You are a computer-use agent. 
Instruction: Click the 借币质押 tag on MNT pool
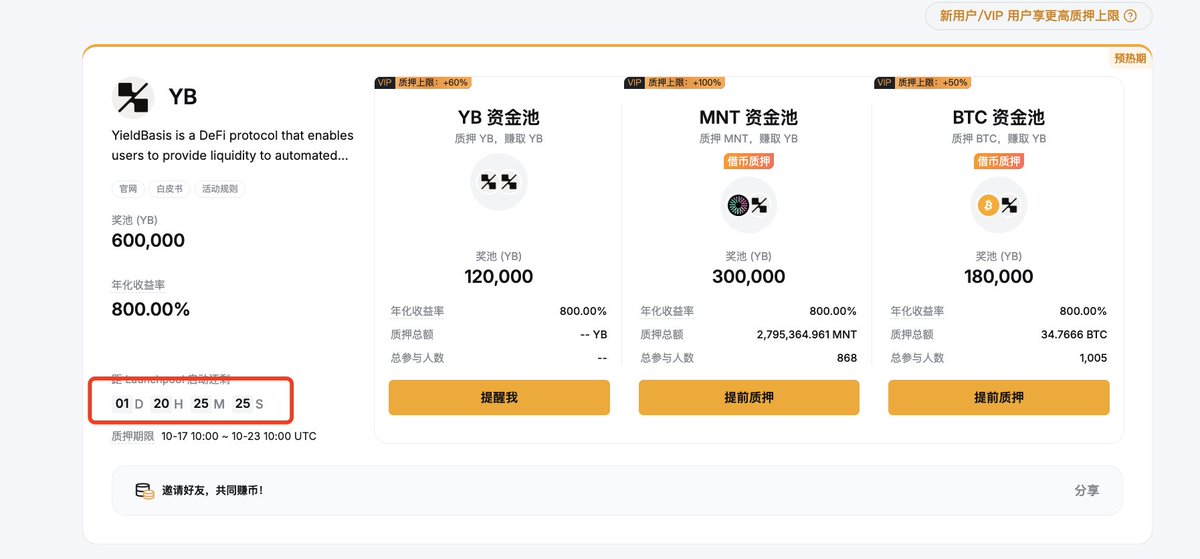click(x=748, y=161)
